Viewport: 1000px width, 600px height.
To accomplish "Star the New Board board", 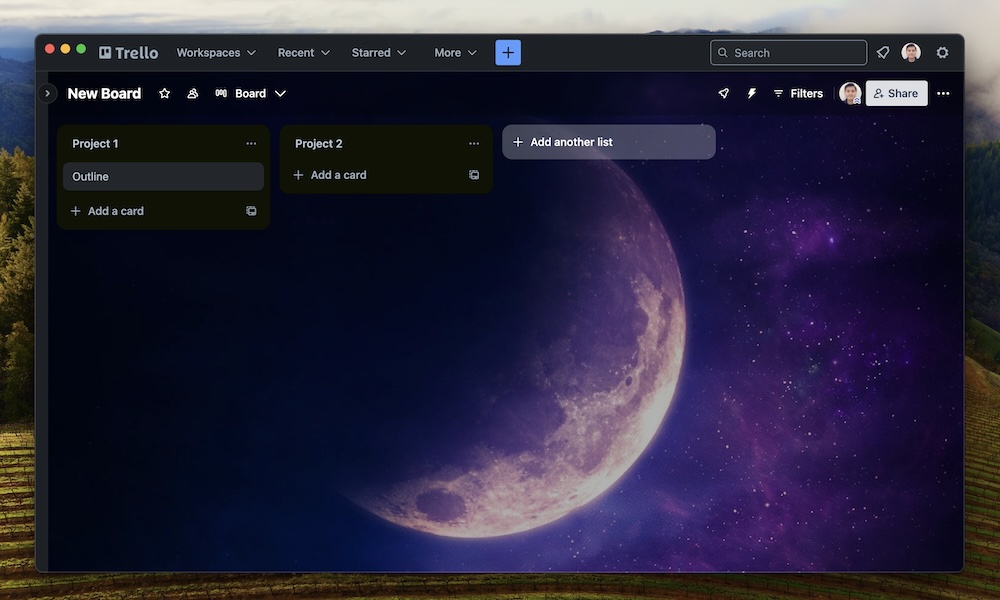I will [165, 93].
